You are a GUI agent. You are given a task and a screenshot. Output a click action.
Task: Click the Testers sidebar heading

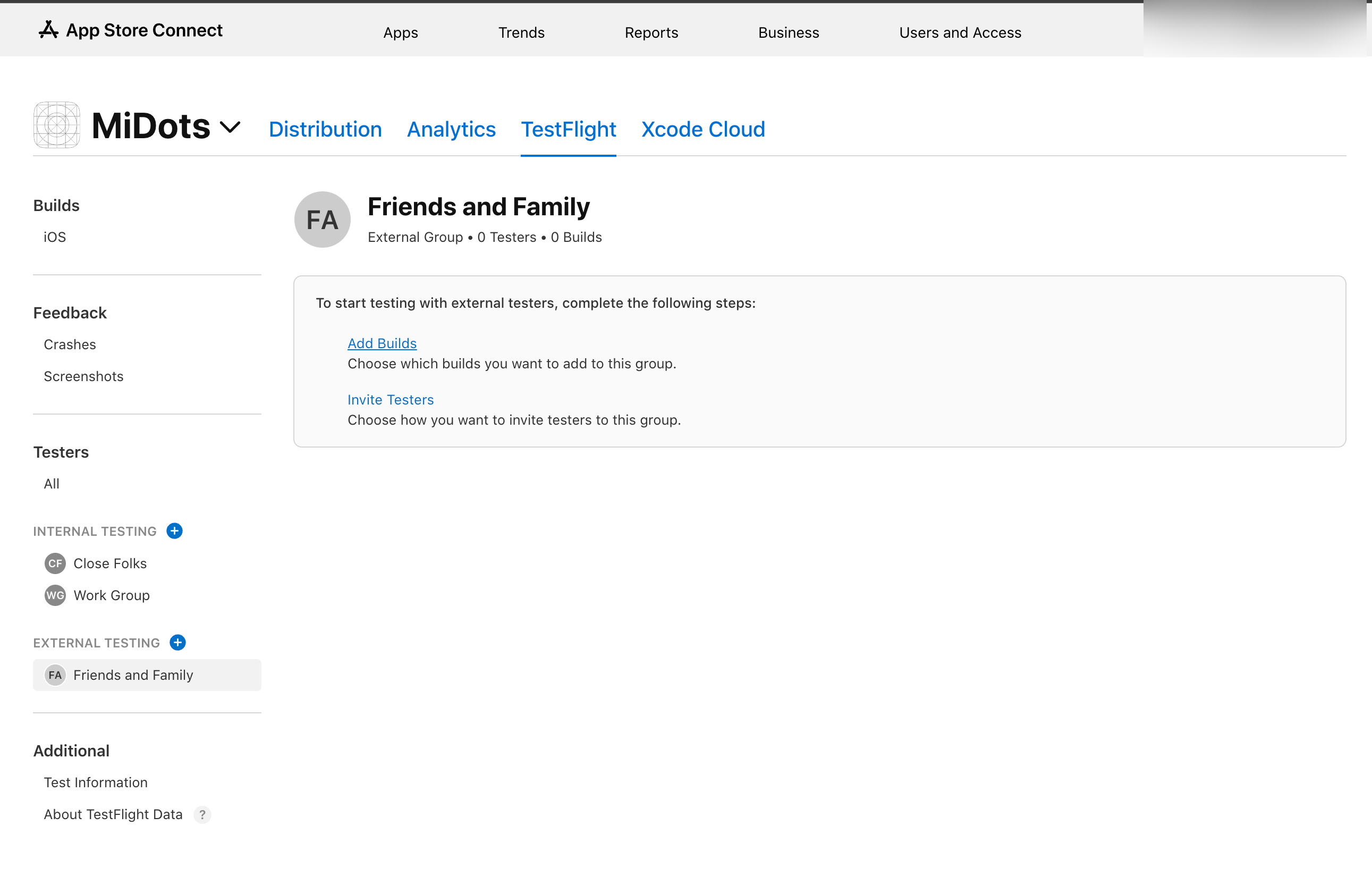(x=61, y=452)
